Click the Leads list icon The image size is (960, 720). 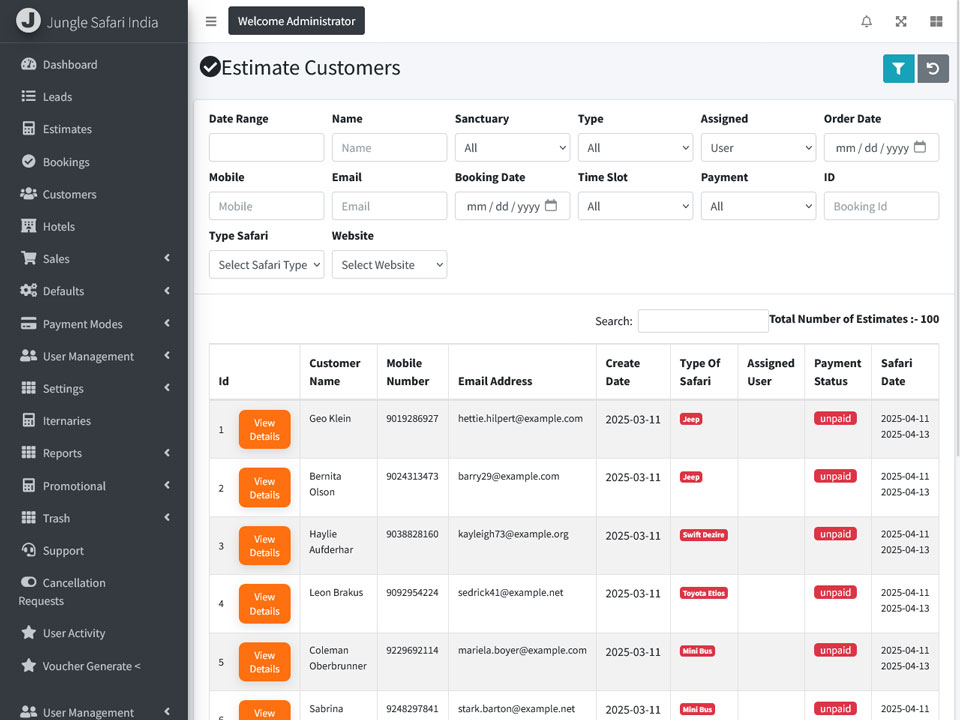pyautogui.click(x=28, y=96)
